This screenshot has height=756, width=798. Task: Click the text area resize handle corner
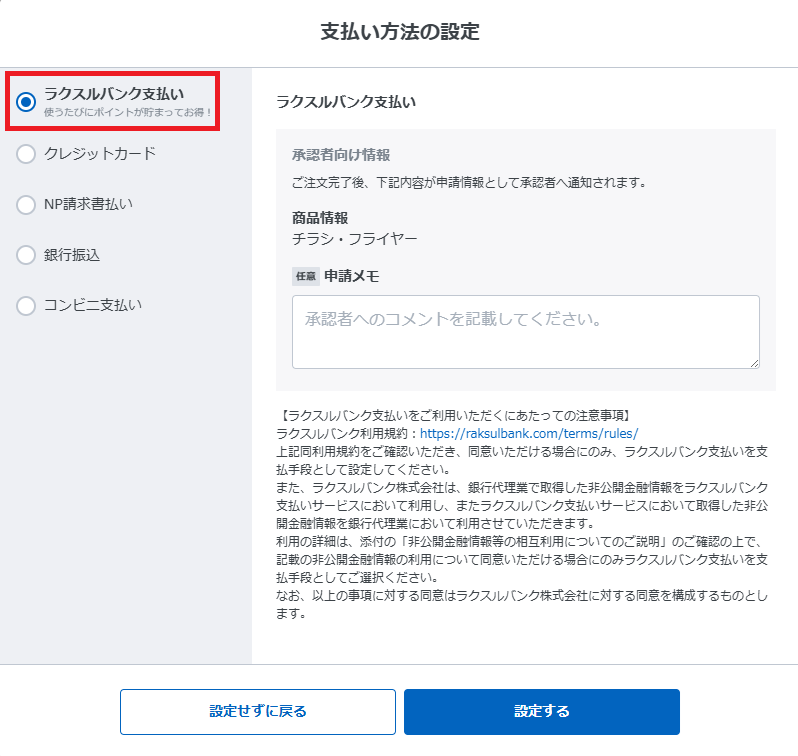point(754,363)
